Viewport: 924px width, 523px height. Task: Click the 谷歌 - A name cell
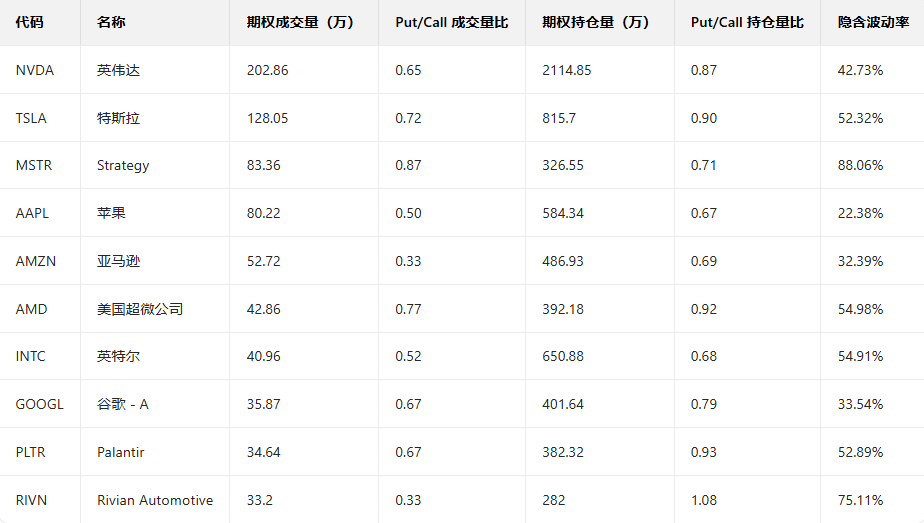pyautogui.click(x=123, y=404)
